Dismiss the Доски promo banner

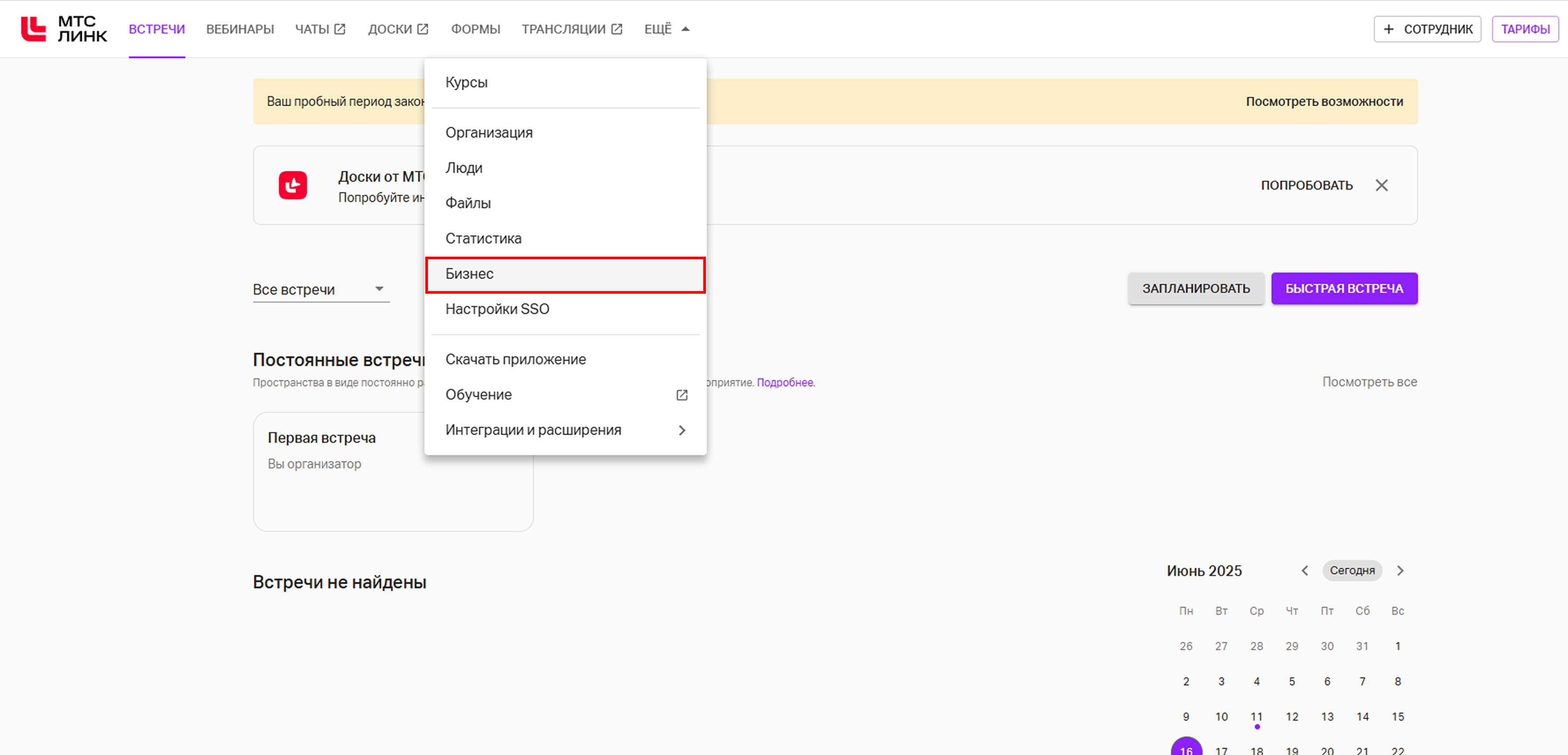(1381, 185)
